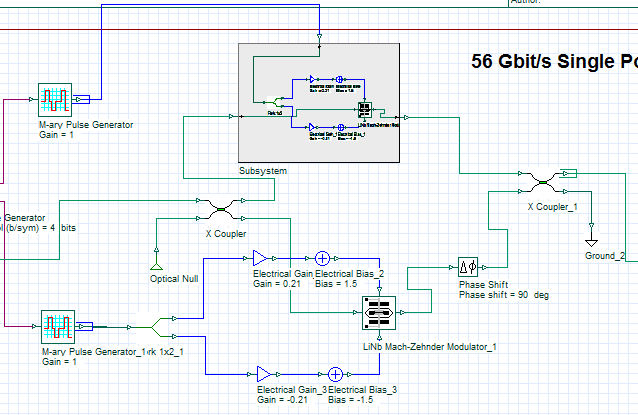The height and width of the screenshot is (415, 638).
Task: Select the Electrical Bias_3 adder
Action: point(335,374)
